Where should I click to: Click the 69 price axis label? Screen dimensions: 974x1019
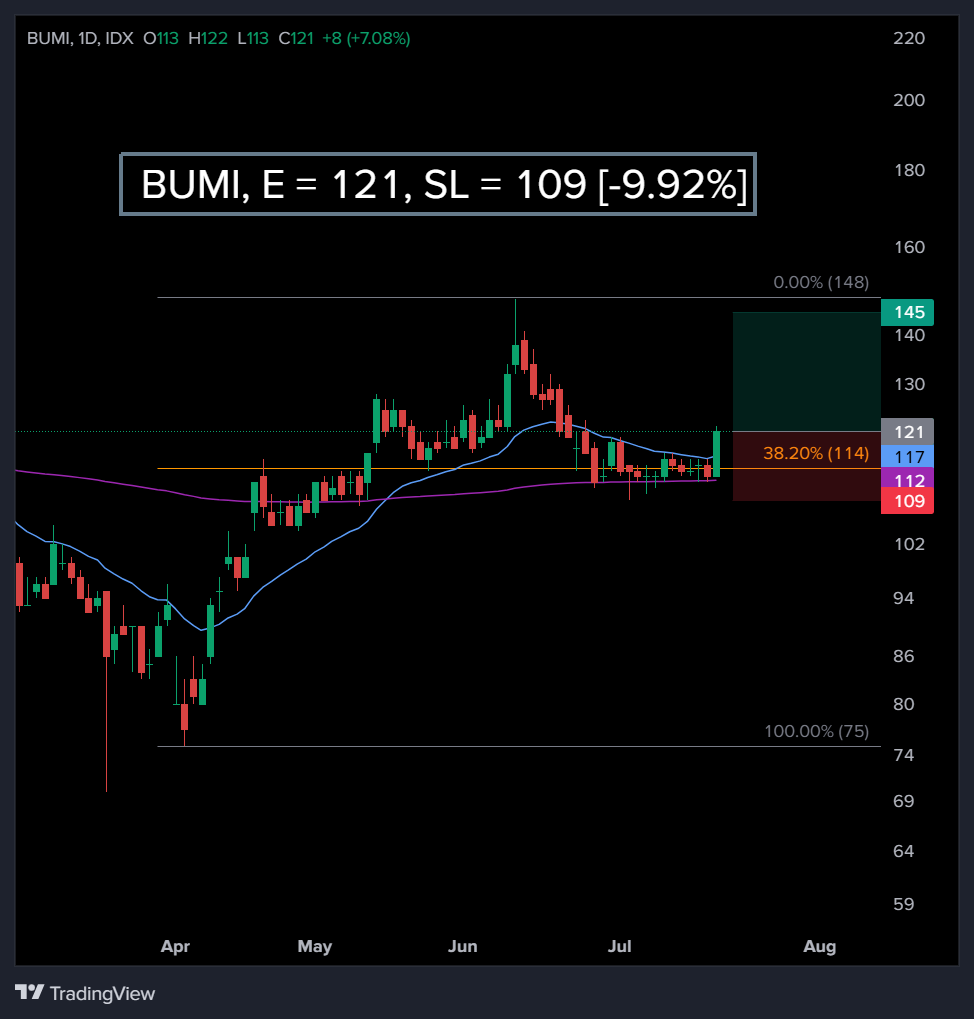(x=904, y=801)
